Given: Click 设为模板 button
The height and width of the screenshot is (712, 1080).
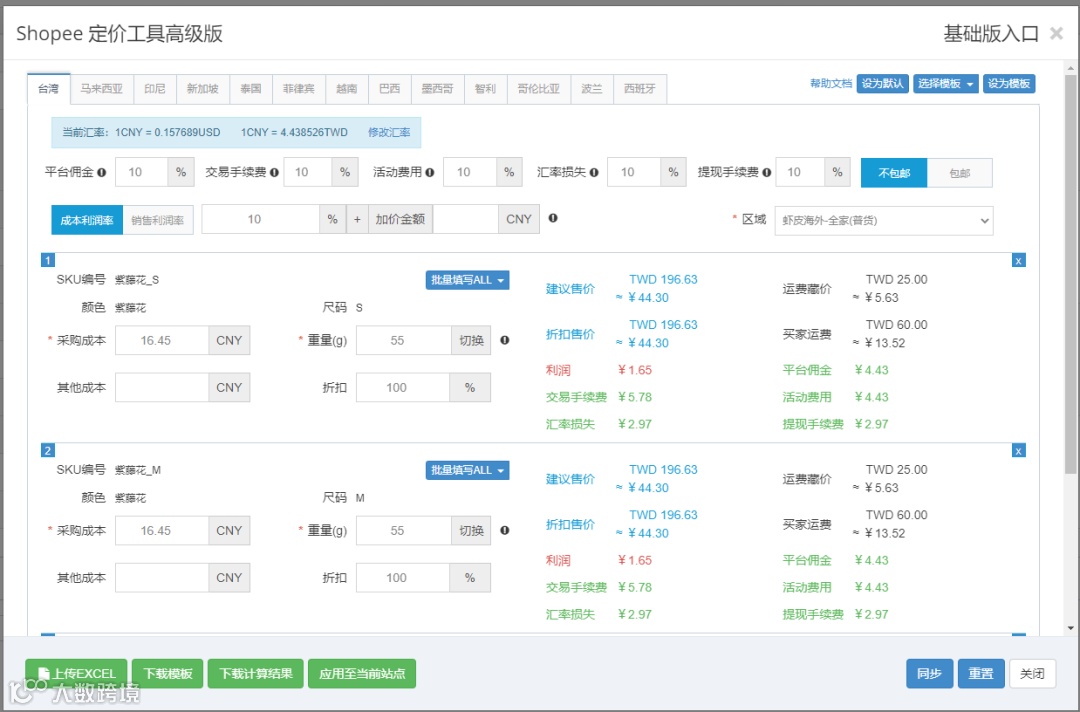Looking at the screenshot, I should [x=1009, y=83].
